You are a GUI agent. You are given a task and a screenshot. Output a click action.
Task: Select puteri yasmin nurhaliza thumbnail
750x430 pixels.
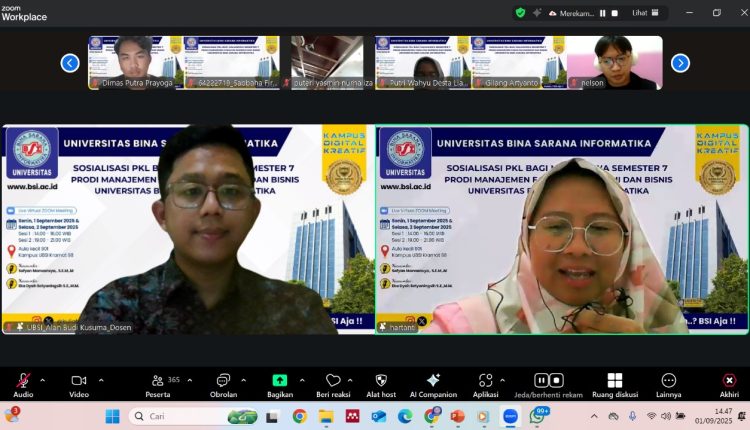[327, 63]
